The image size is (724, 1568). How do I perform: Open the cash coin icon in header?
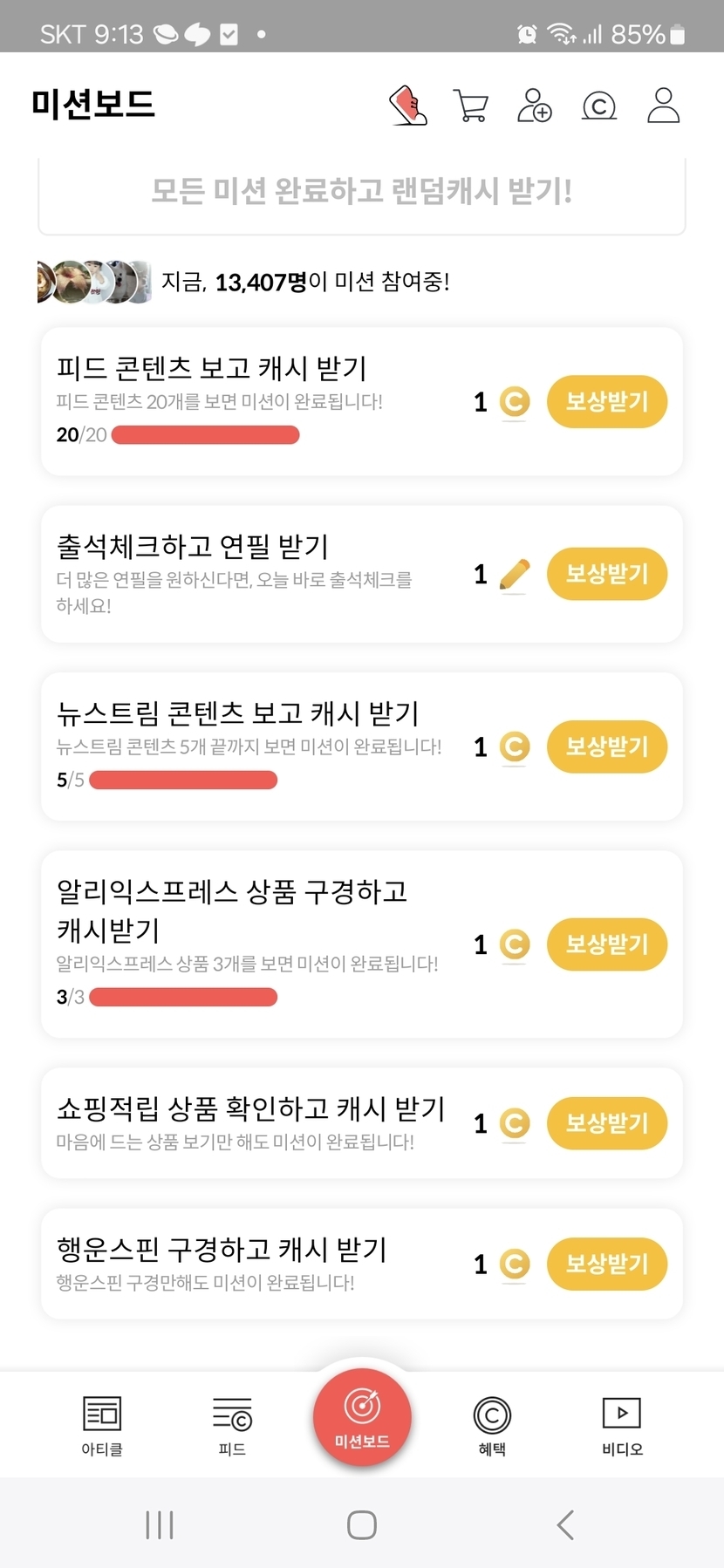click(x=599, y=106)
